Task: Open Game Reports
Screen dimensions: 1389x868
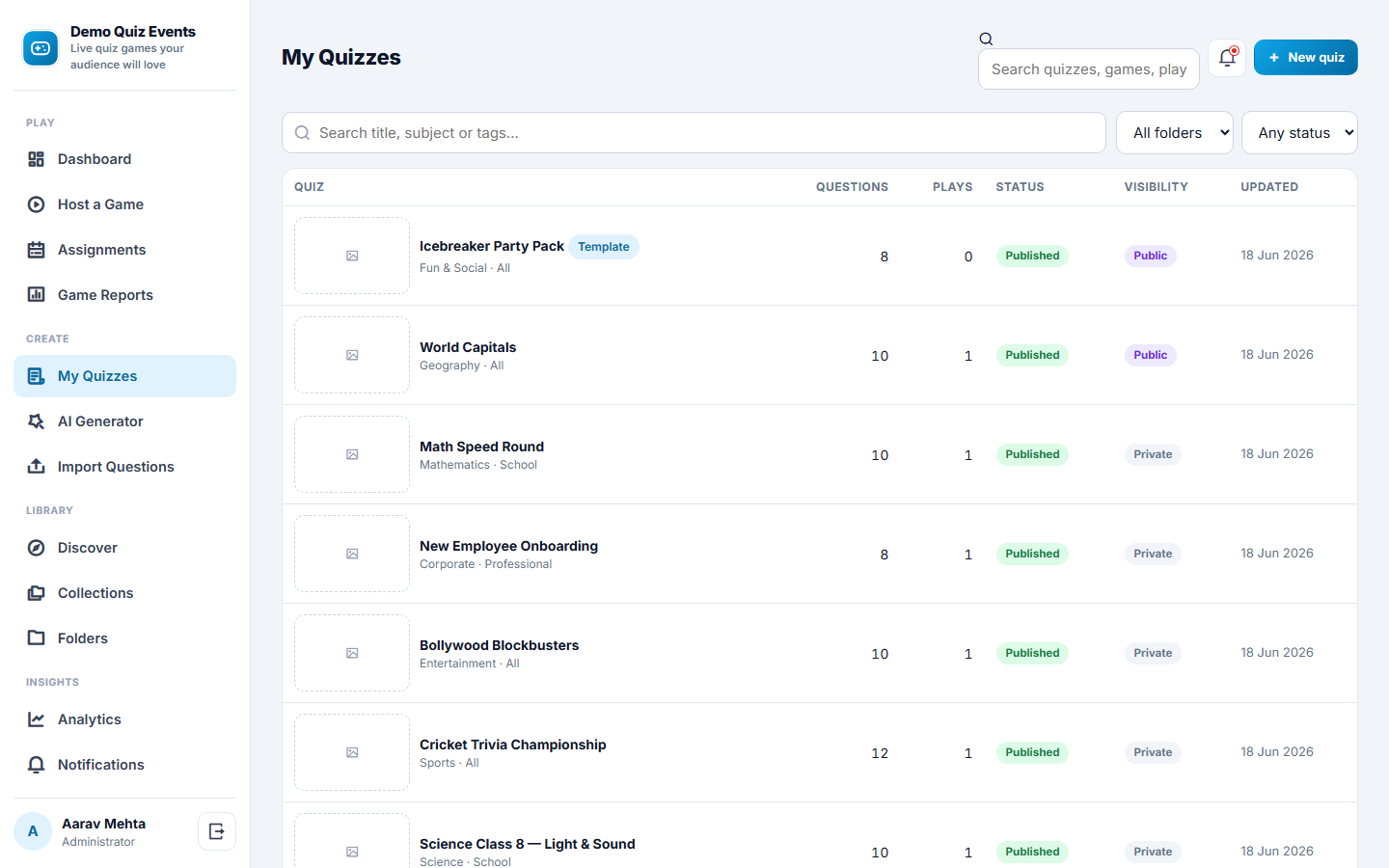Action: click(124, 295)
